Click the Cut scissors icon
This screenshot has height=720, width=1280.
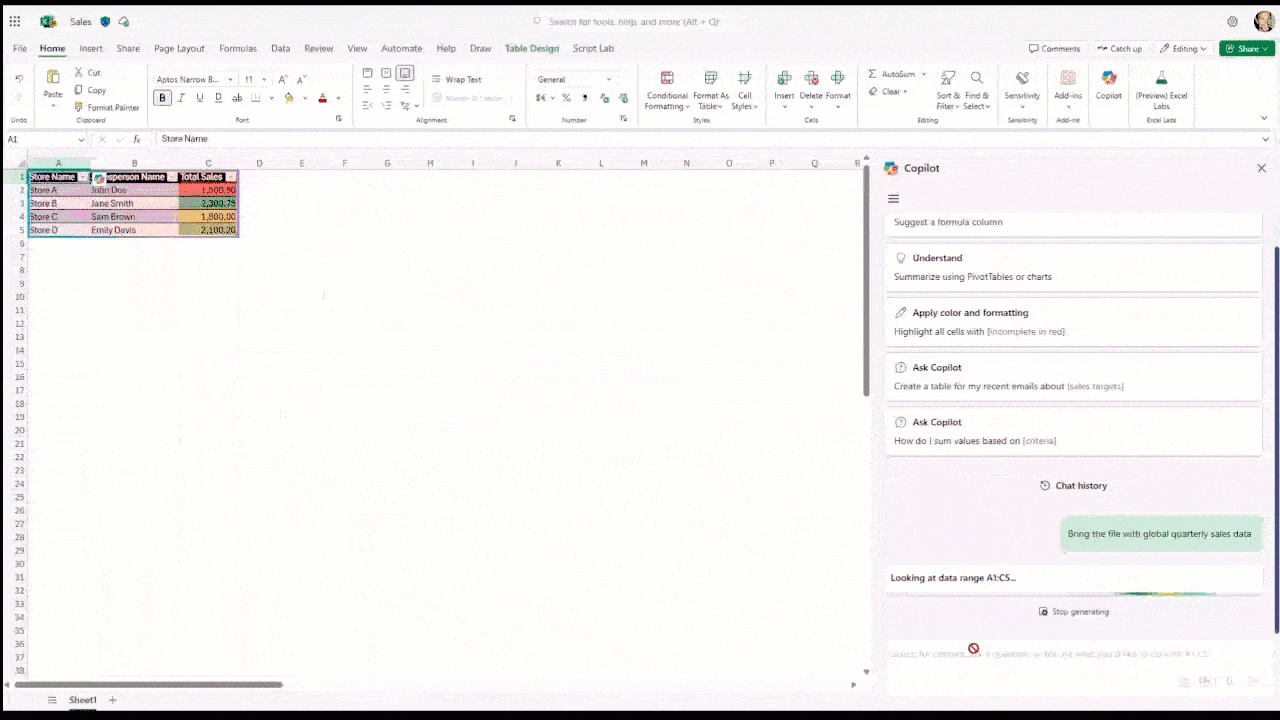79,73
